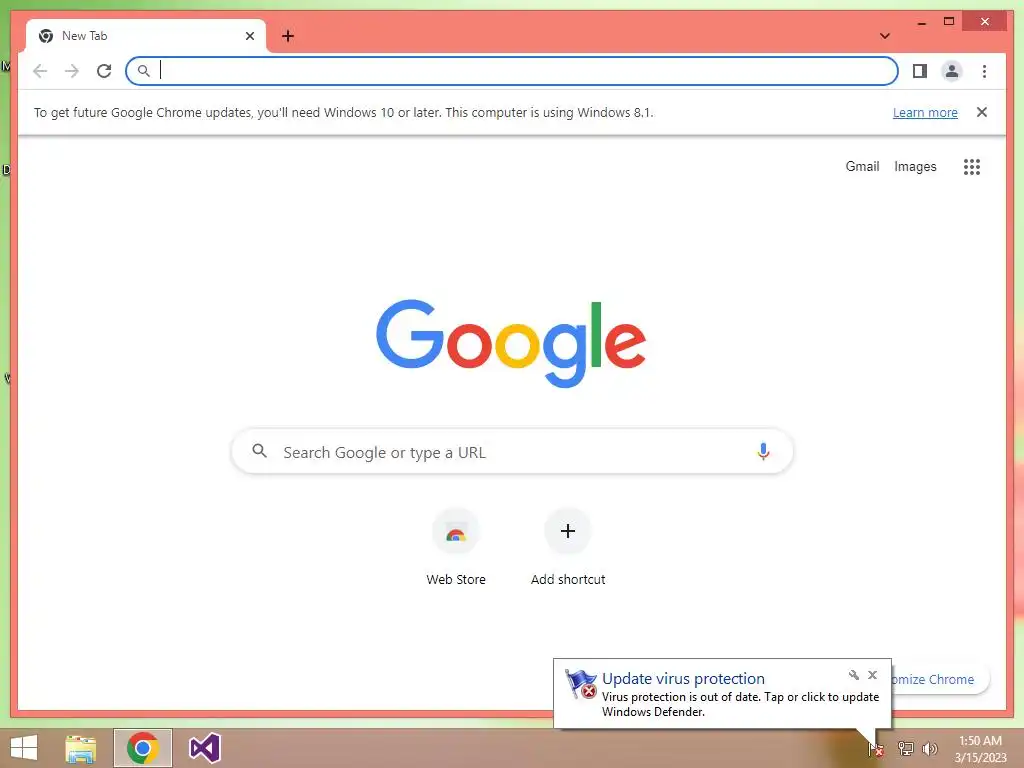Maximize the Chrome window
Viewport: 1024px width, 768px height.
949,22
